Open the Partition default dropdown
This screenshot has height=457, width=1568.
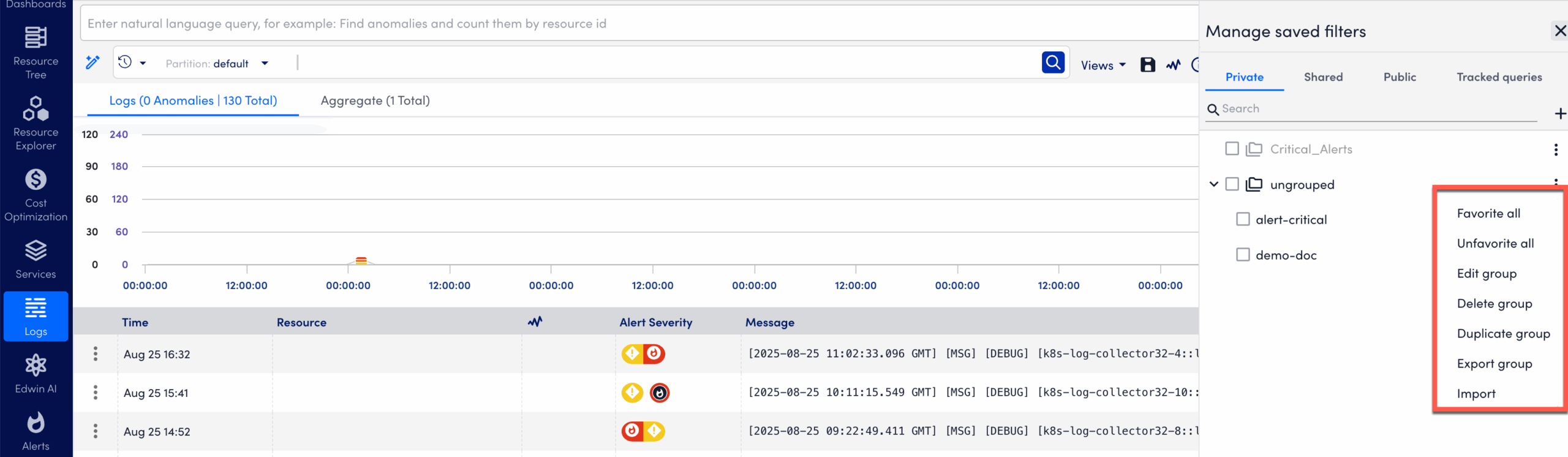click(x=217, y=63)
